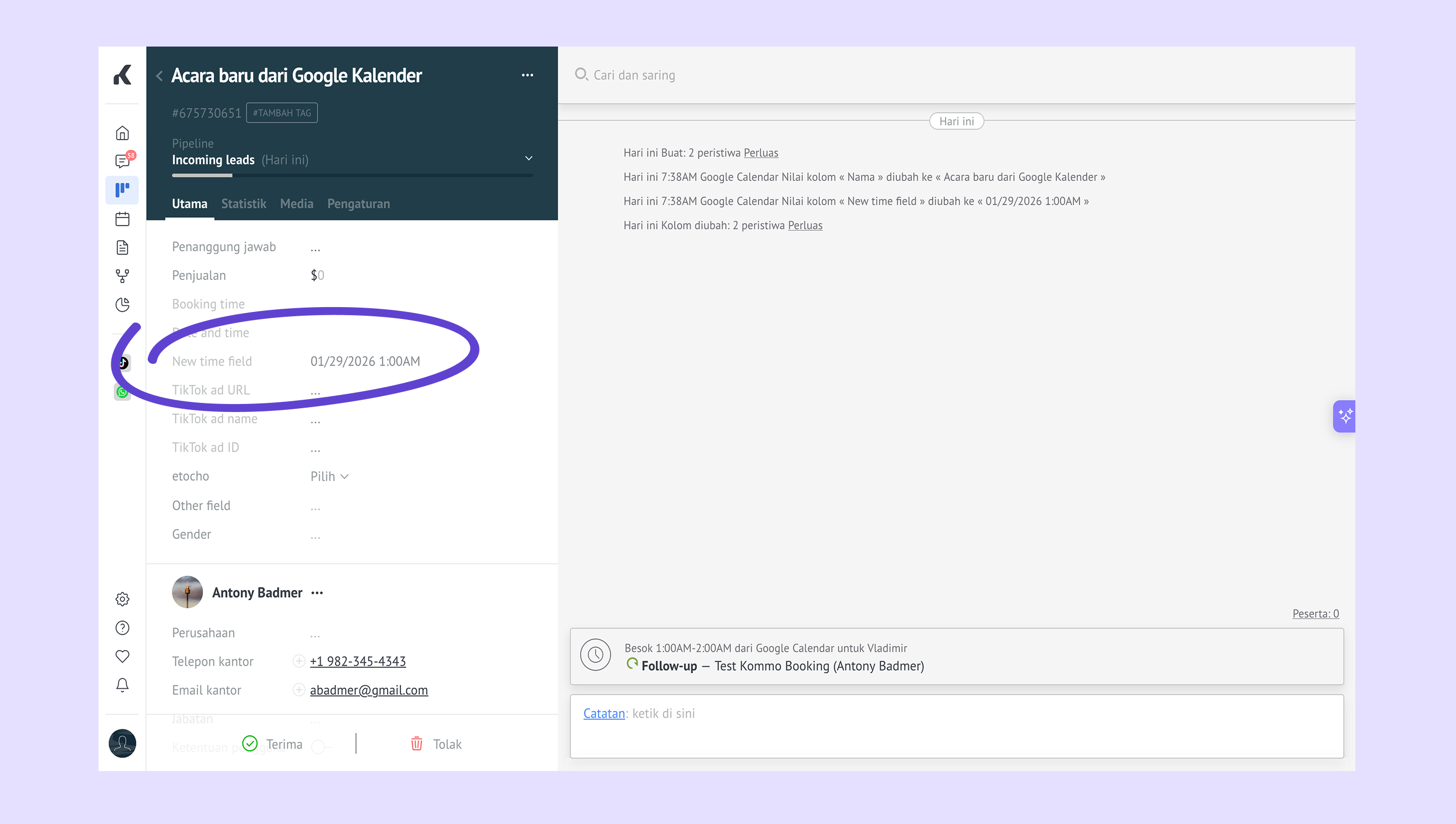Switch to the Statistik tab

pos(244,204)
